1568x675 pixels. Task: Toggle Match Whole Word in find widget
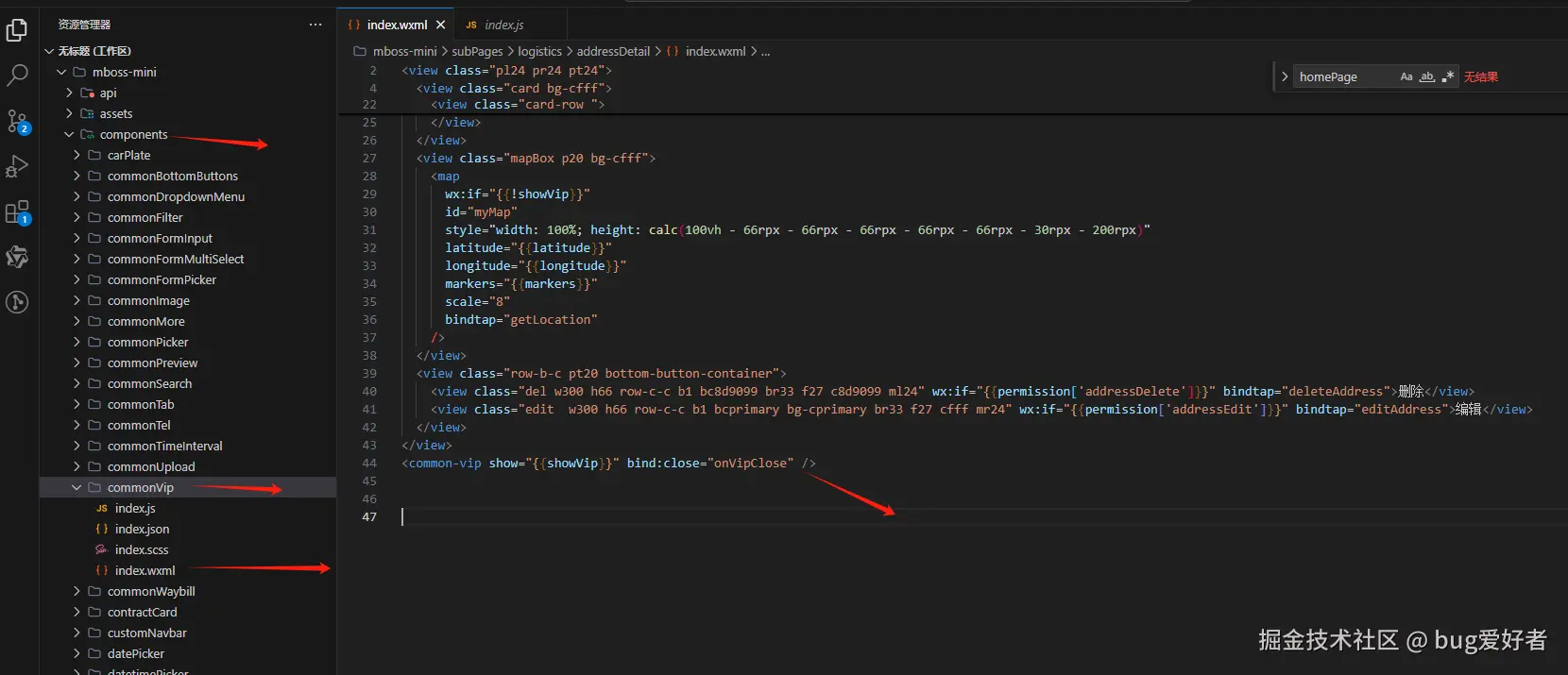click(1427, 76)
